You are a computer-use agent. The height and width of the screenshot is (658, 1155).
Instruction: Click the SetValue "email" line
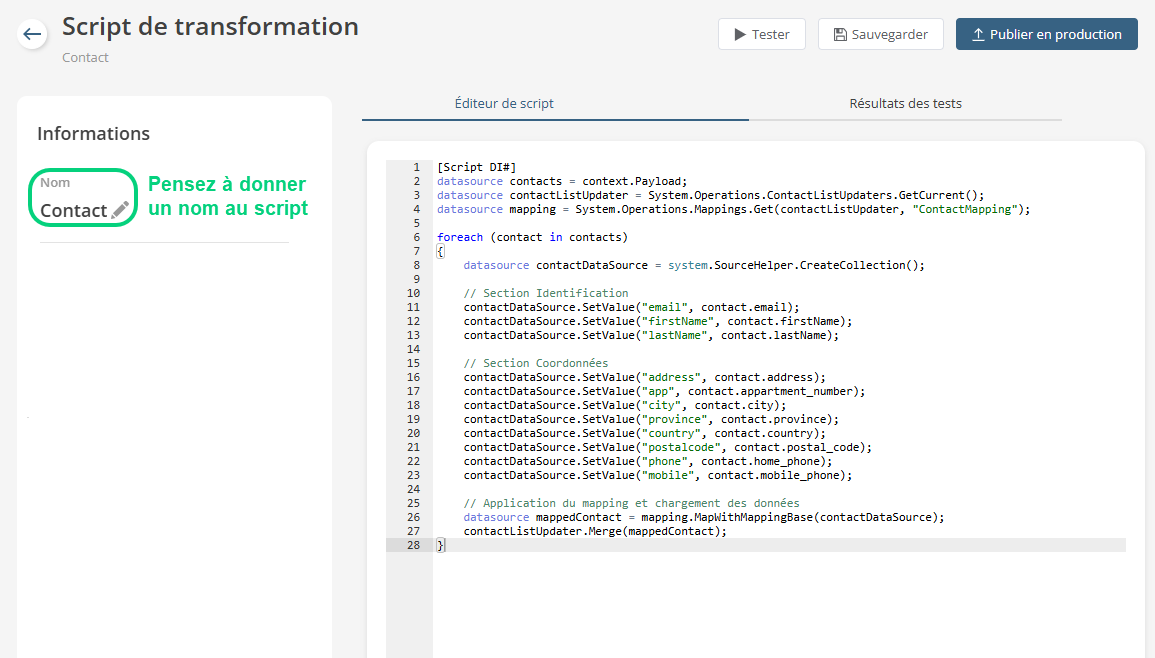point(631,307)
